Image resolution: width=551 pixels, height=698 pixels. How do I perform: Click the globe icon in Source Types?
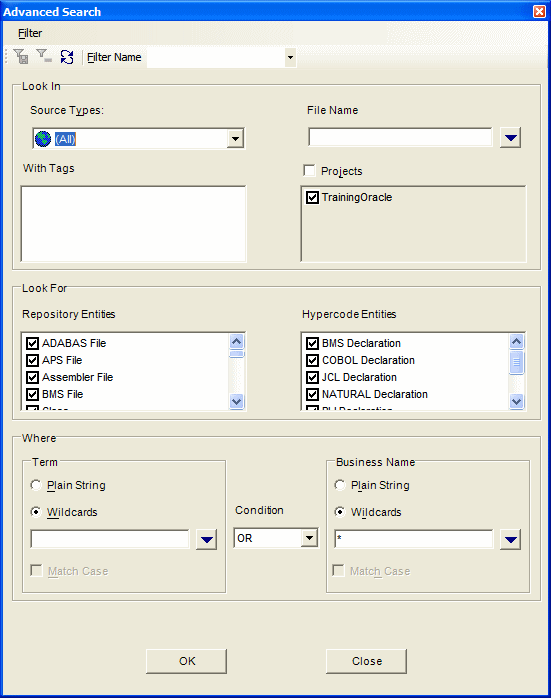click(x=43, y=139)
